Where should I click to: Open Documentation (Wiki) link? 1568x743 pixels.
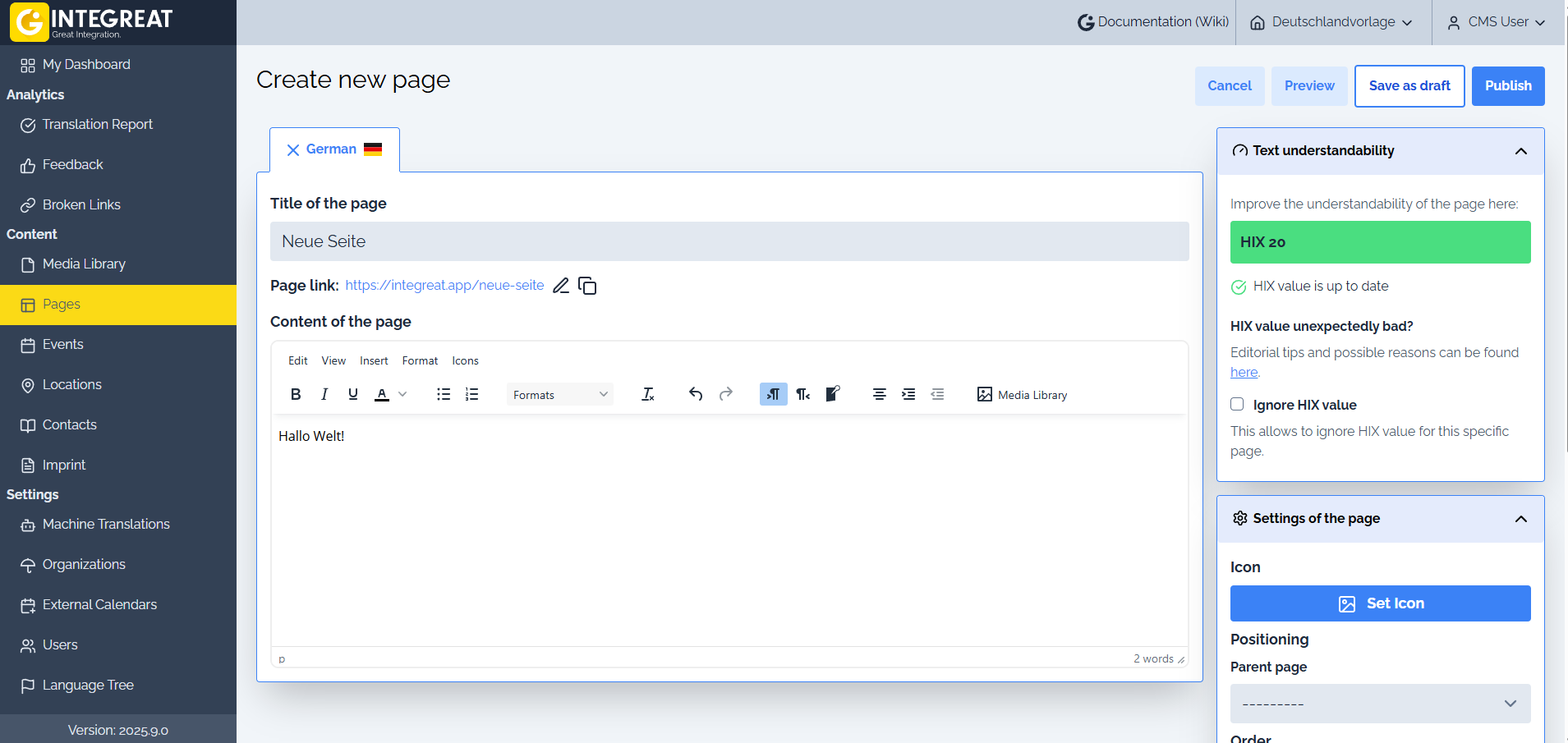pyautogui.click(x=1153, y=22)
